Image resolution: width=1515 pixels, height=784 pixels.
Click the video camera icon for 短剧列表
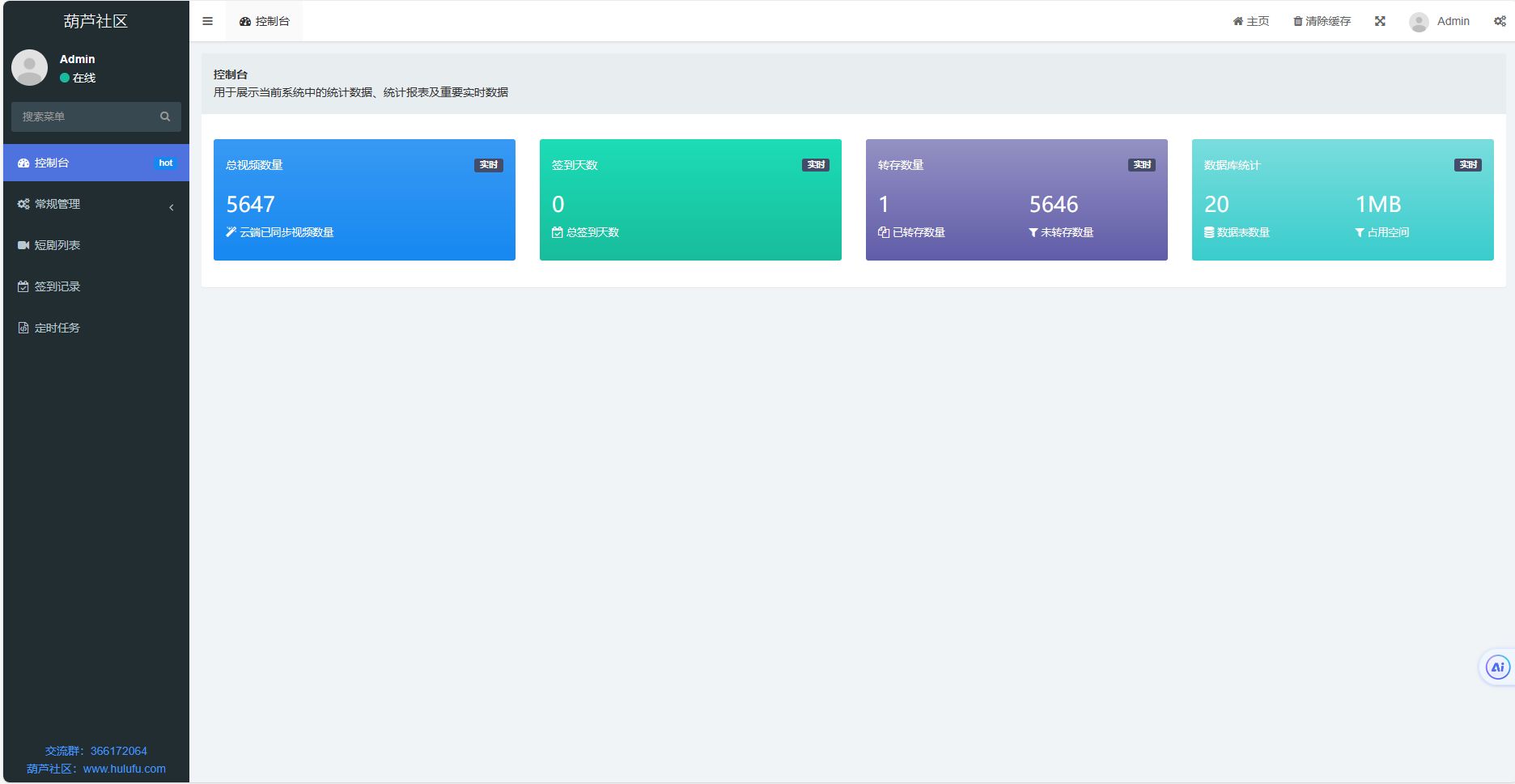point(23,245)
